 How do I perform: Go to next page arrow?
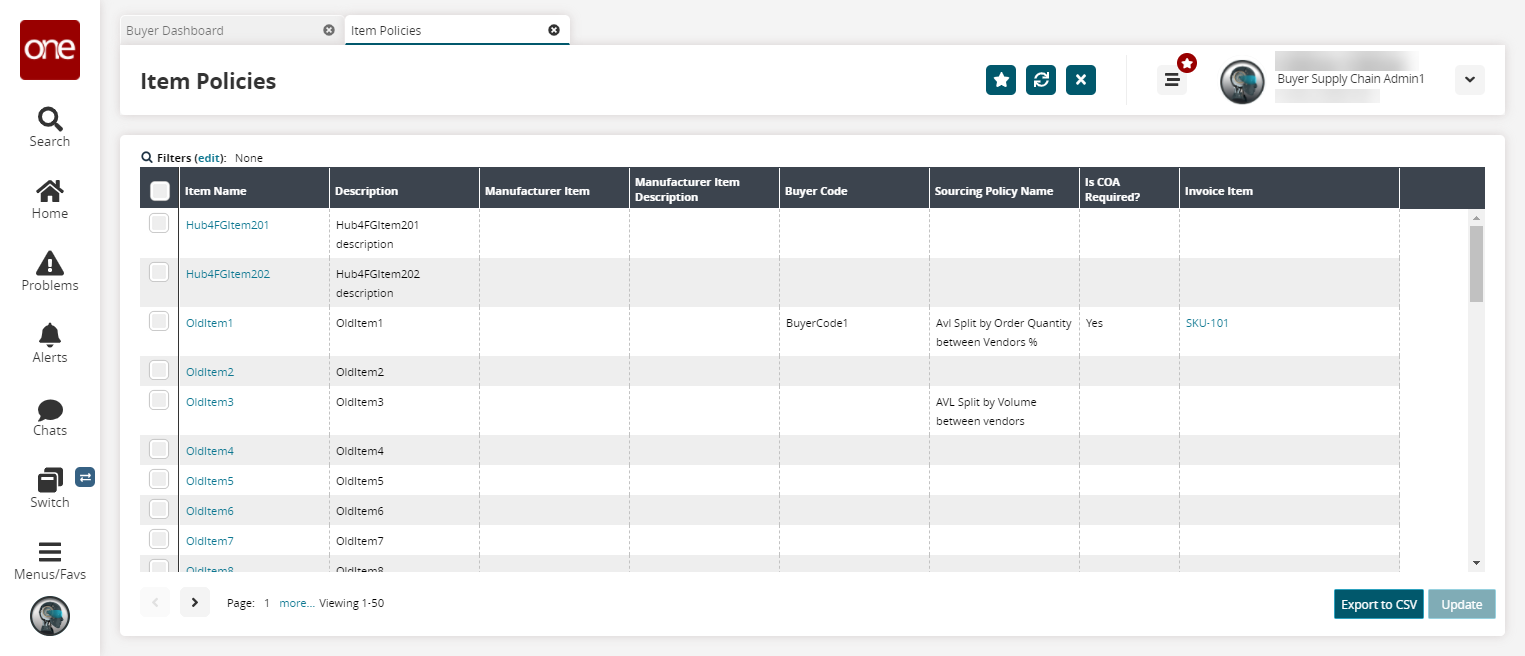point(195,602)
